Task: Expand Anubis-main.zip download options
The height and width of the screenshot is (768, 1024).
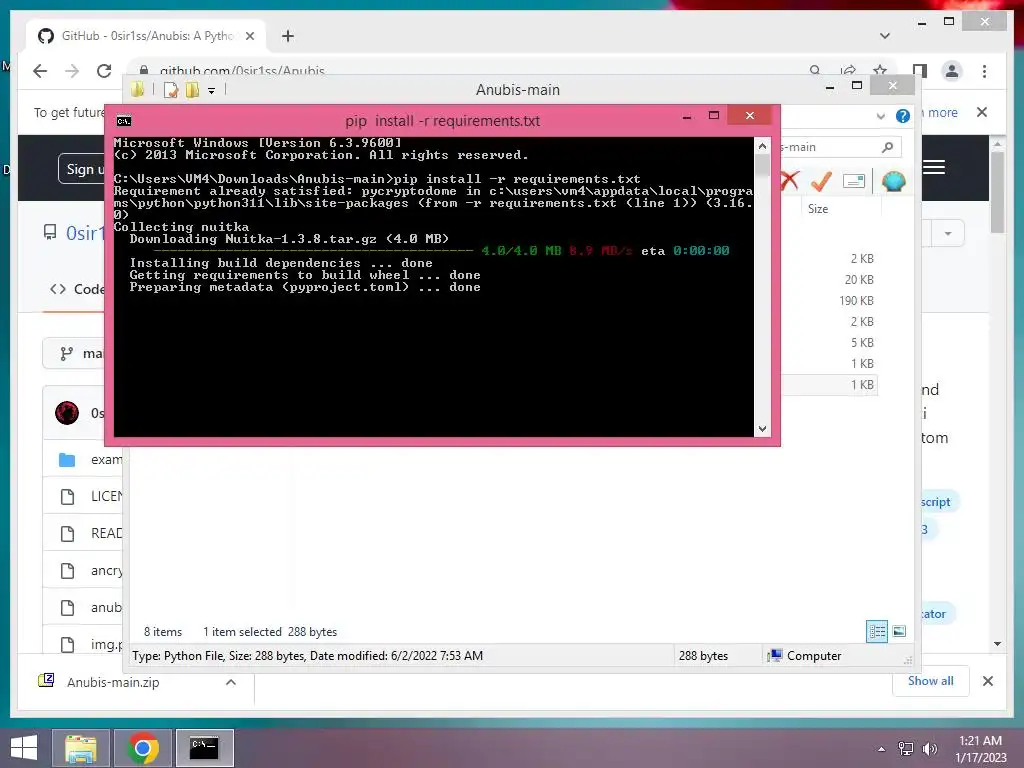Action: pos(231,682)
